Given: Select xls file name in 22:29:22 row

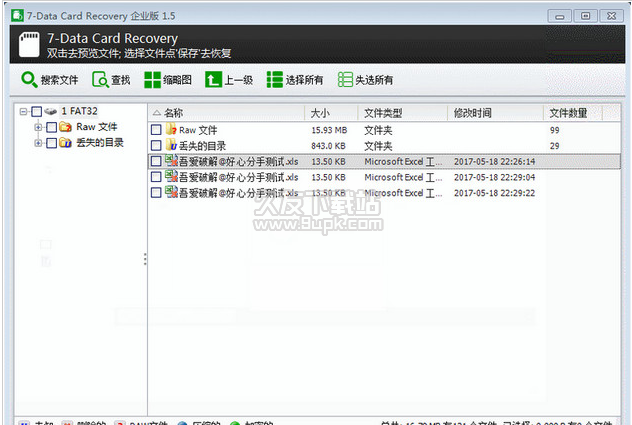Looking at the screenshot, I should click(238, 193).
